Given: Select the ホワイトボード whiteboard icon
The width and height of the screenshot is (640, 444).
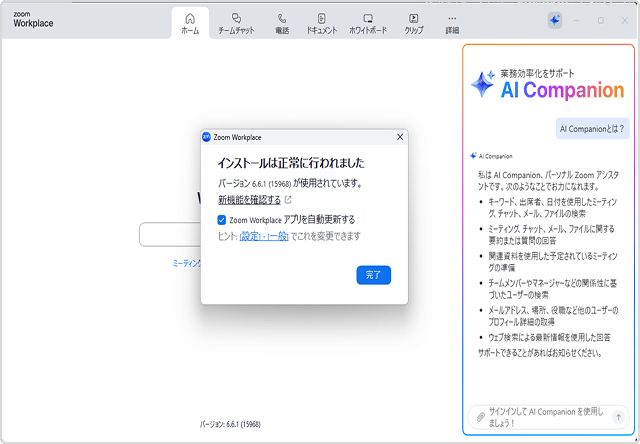Looking at the screenshot, I should coord(368,23).
